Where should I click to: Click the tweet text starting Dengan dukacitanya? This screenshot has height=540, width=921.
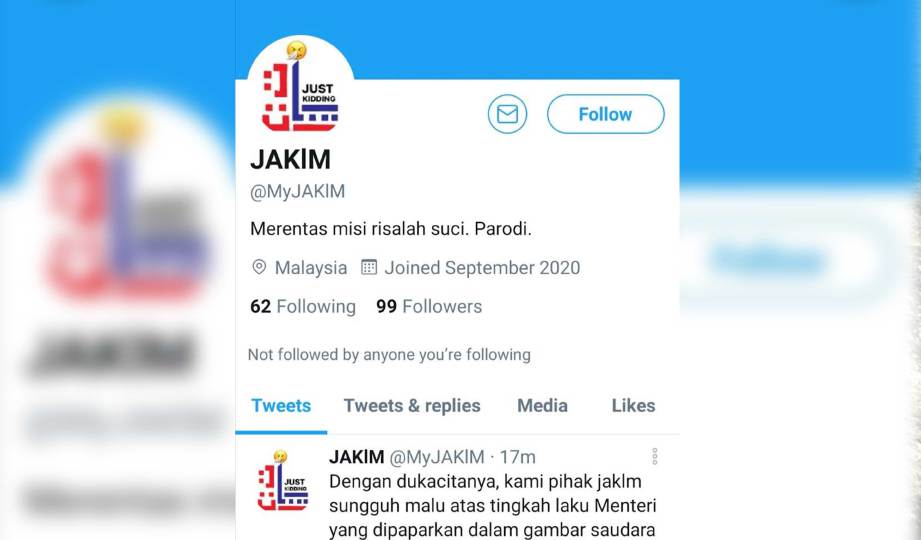[493, 506]
